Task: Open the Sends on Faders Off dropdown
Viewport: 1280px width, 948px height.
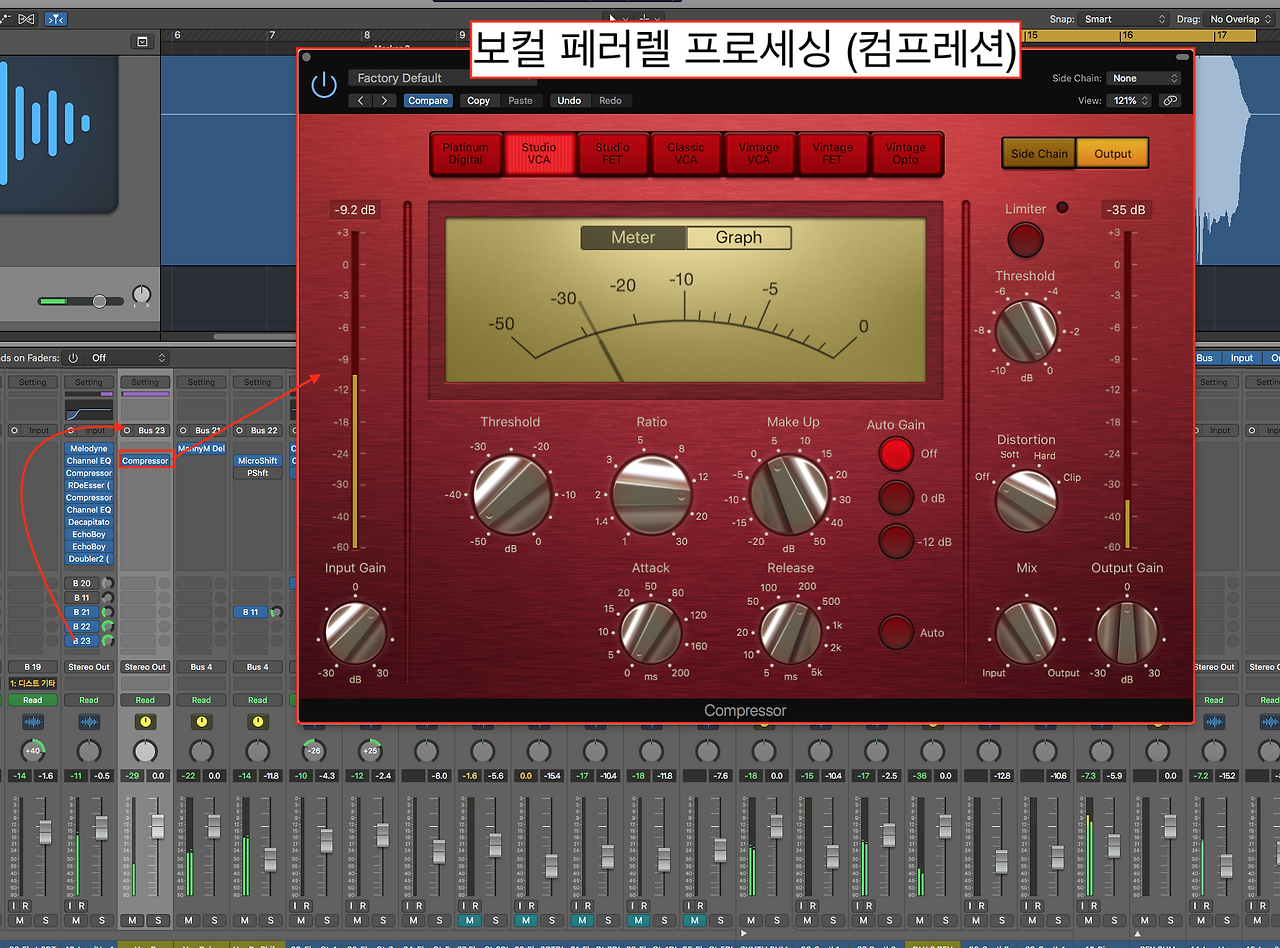Action: coord(126,358)
